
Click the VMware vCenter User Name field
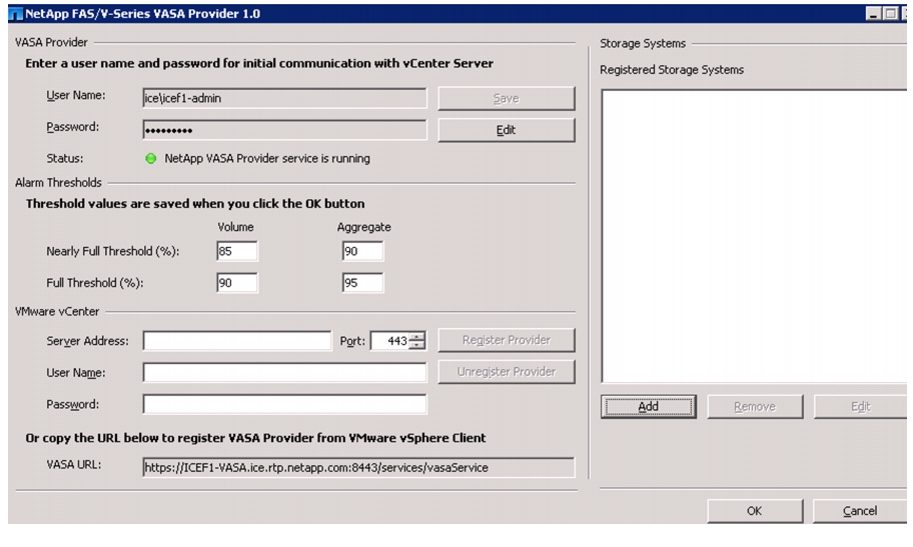(284, 372)
